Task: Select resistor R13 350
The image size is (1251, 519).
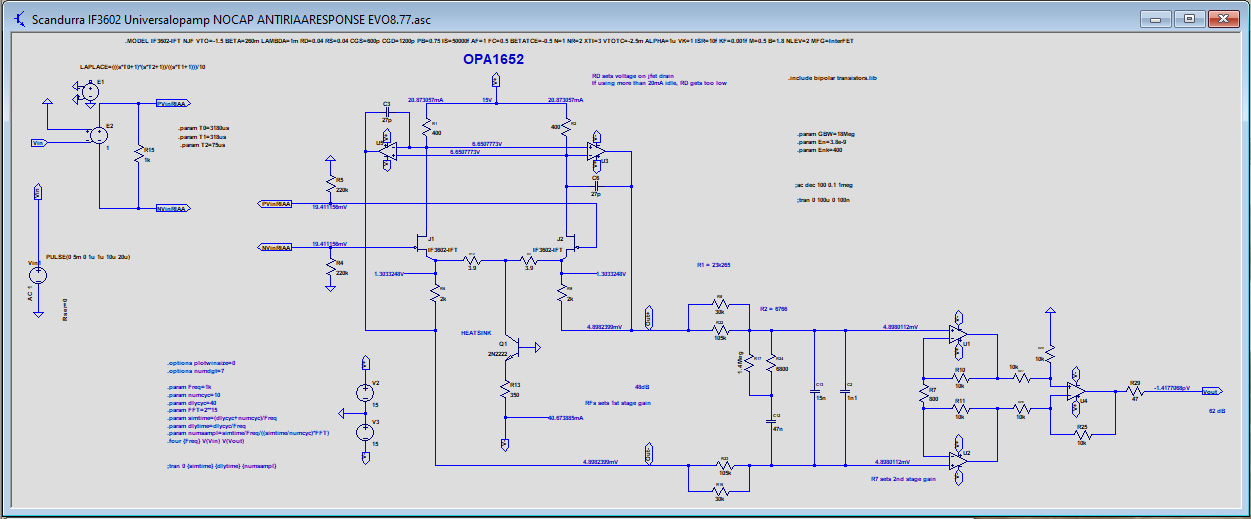Action: click(505, 389)
